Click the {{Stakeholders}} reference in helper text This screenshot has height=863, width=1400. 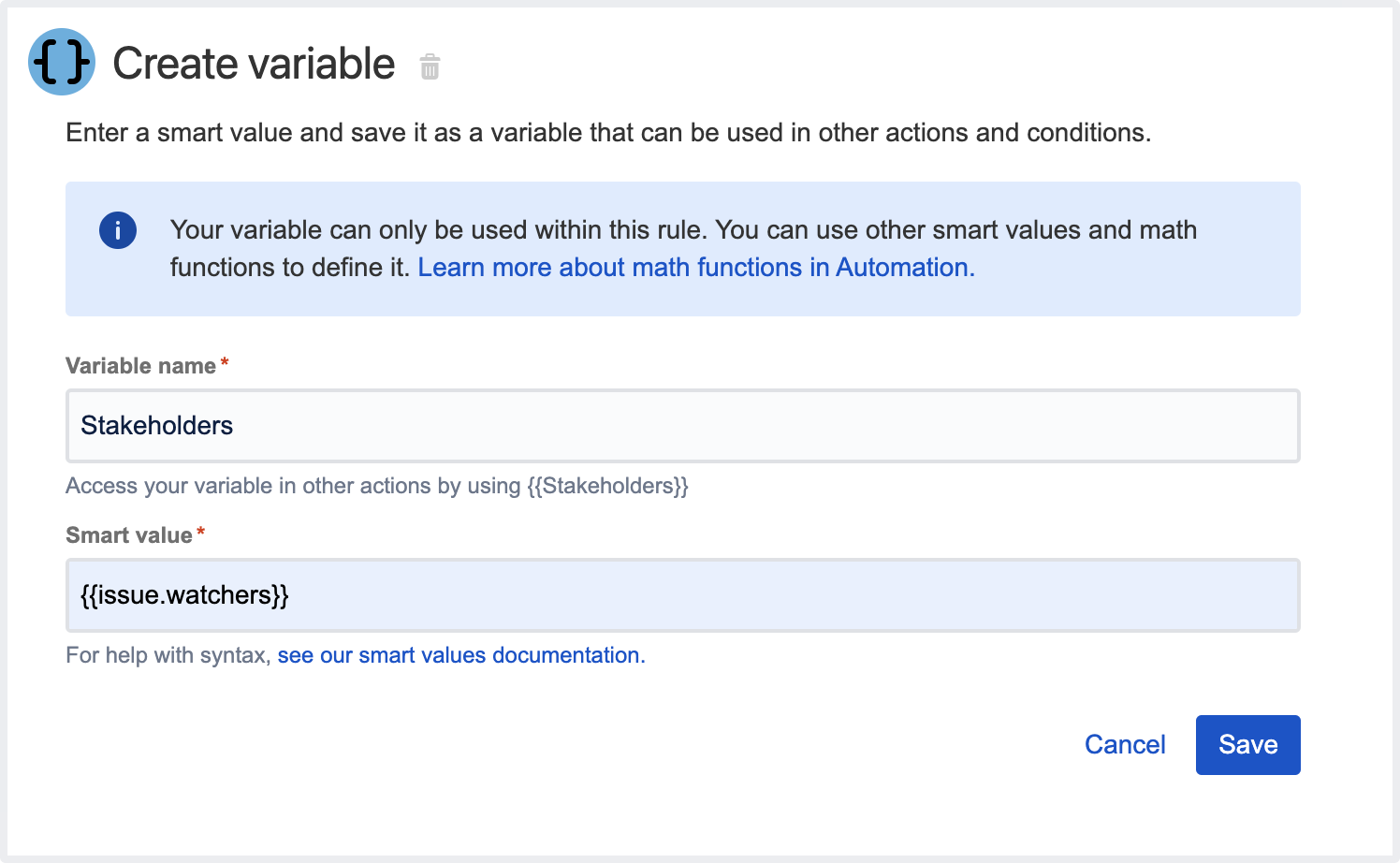tap(607, 487)
